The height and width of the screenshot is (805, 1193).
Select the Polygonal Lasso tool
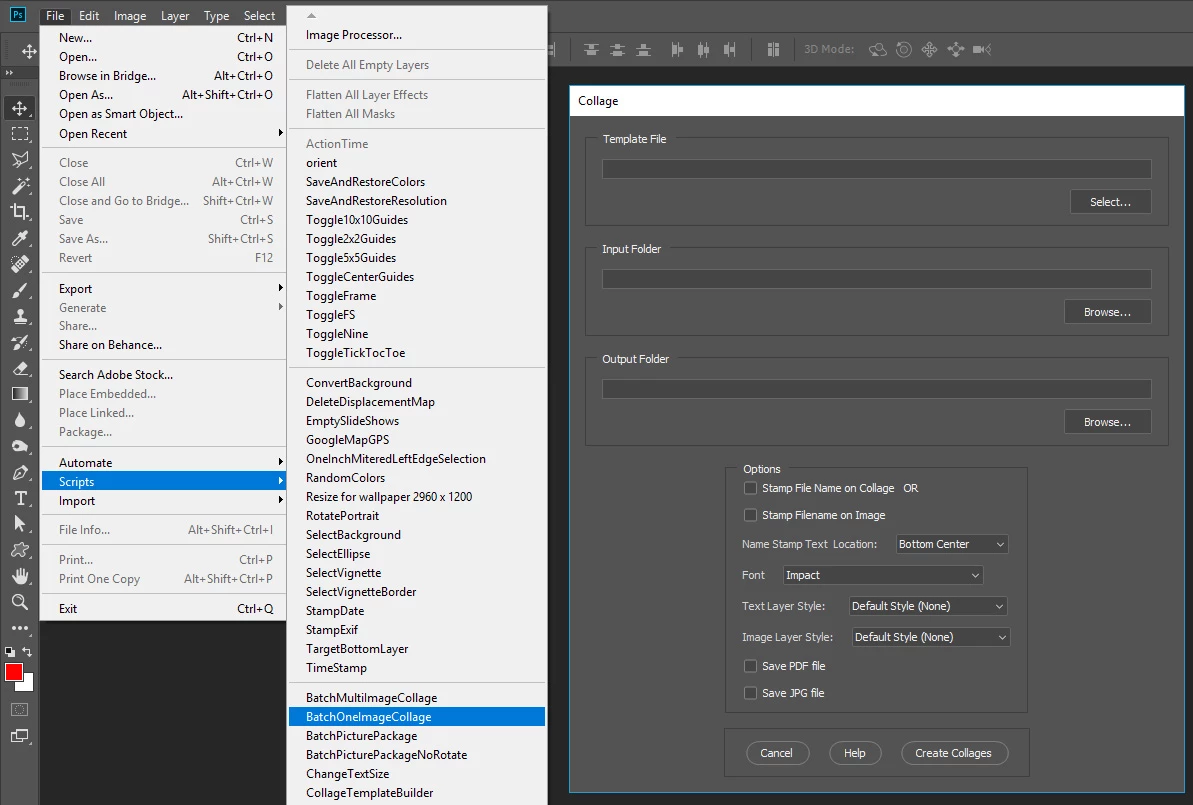point(20,160)
